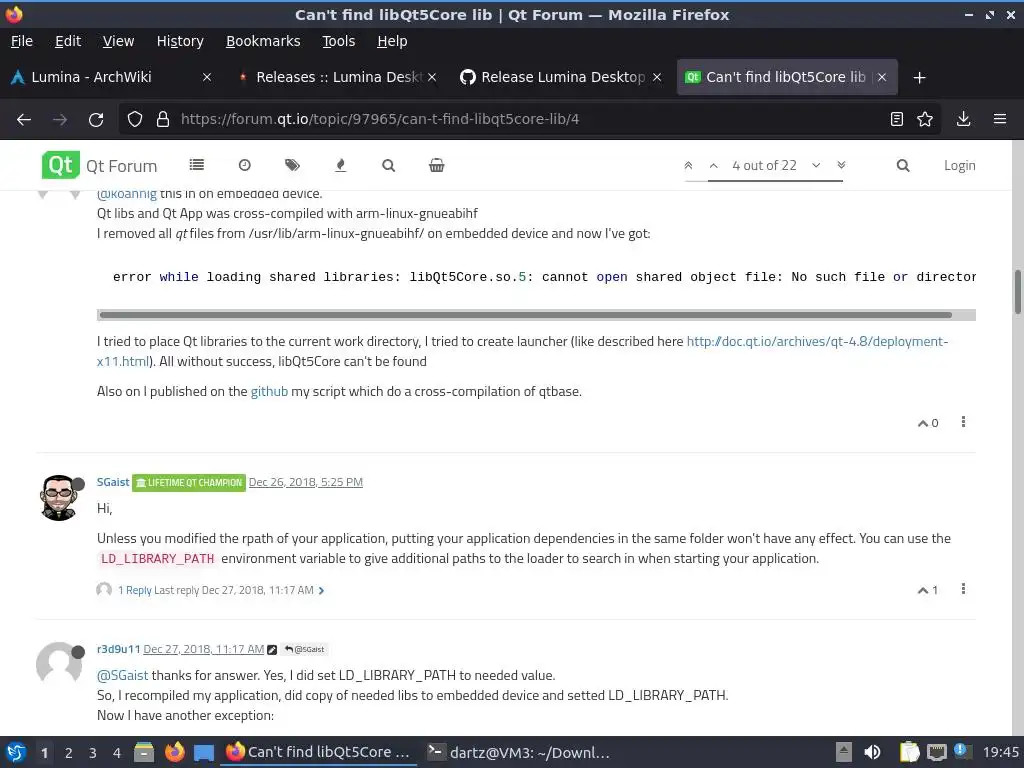This screenshot has width=1024, height=768.
Task: Open the Tools menu
Action: point(338,41)
